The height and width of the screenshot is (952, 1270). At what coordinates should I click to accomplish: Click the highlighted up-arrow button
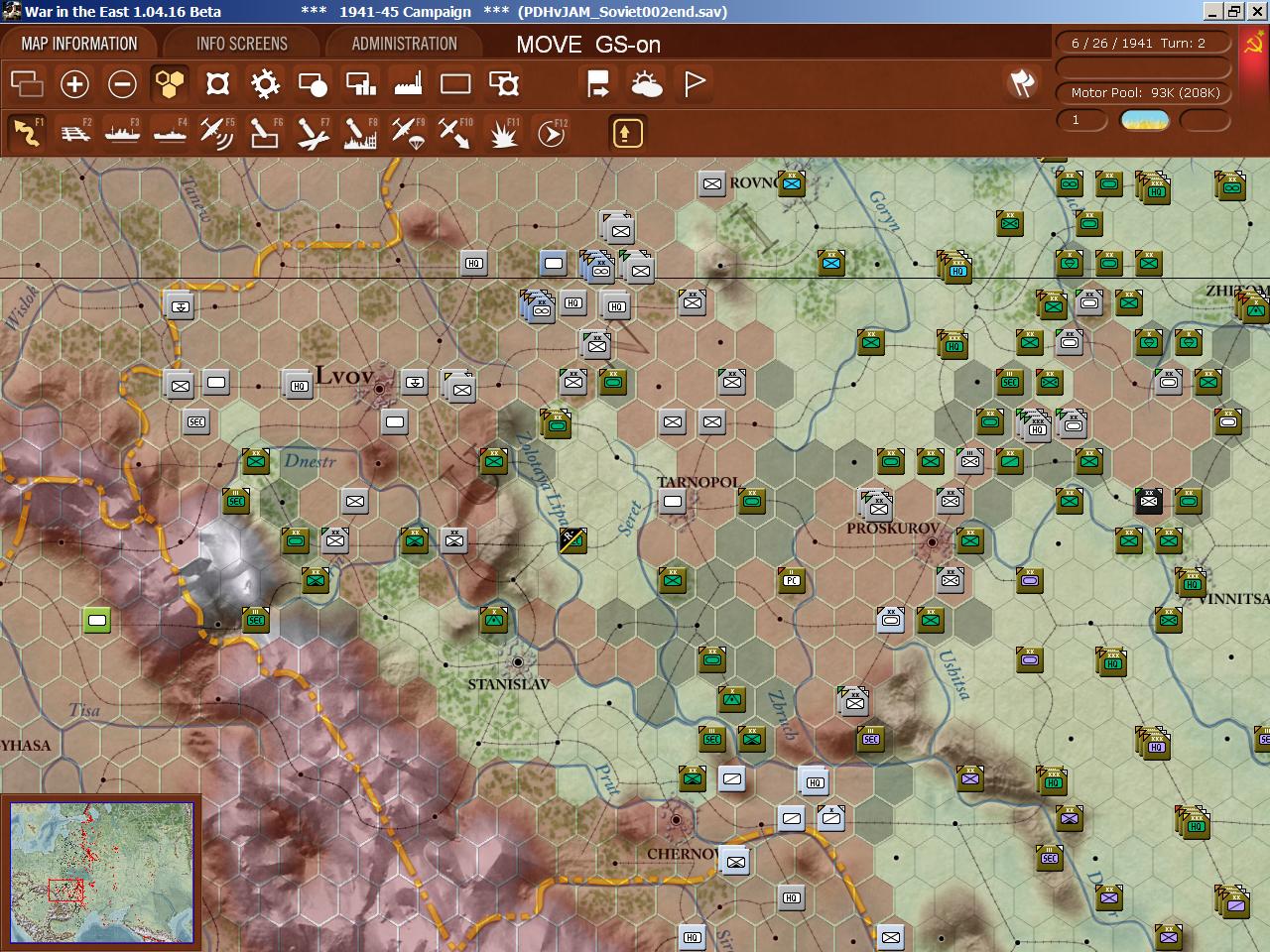(x=627, y=133)
